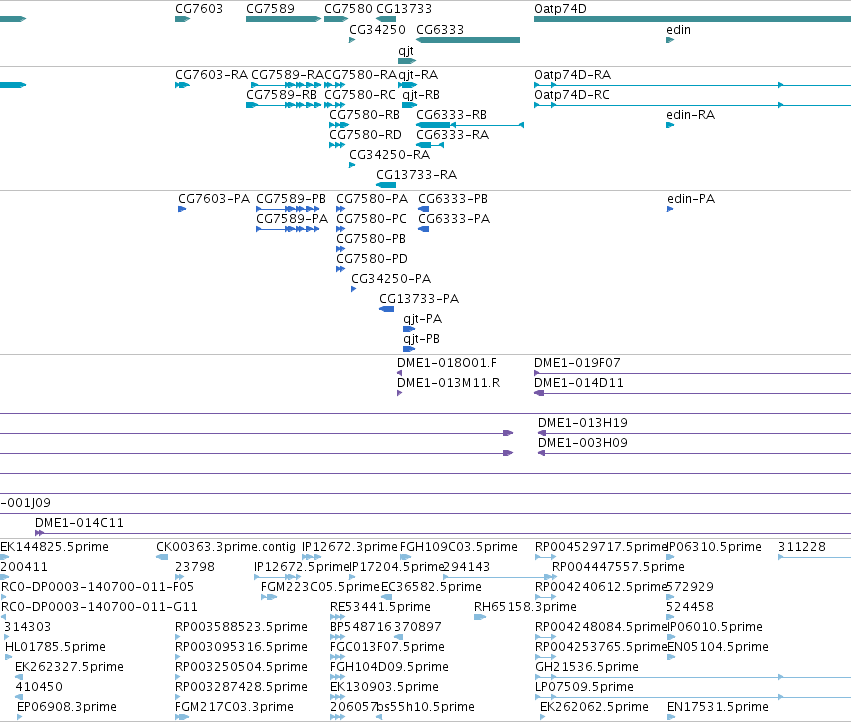
Task: Select the EK130903.5prime EST label
Action: (384, 687)
